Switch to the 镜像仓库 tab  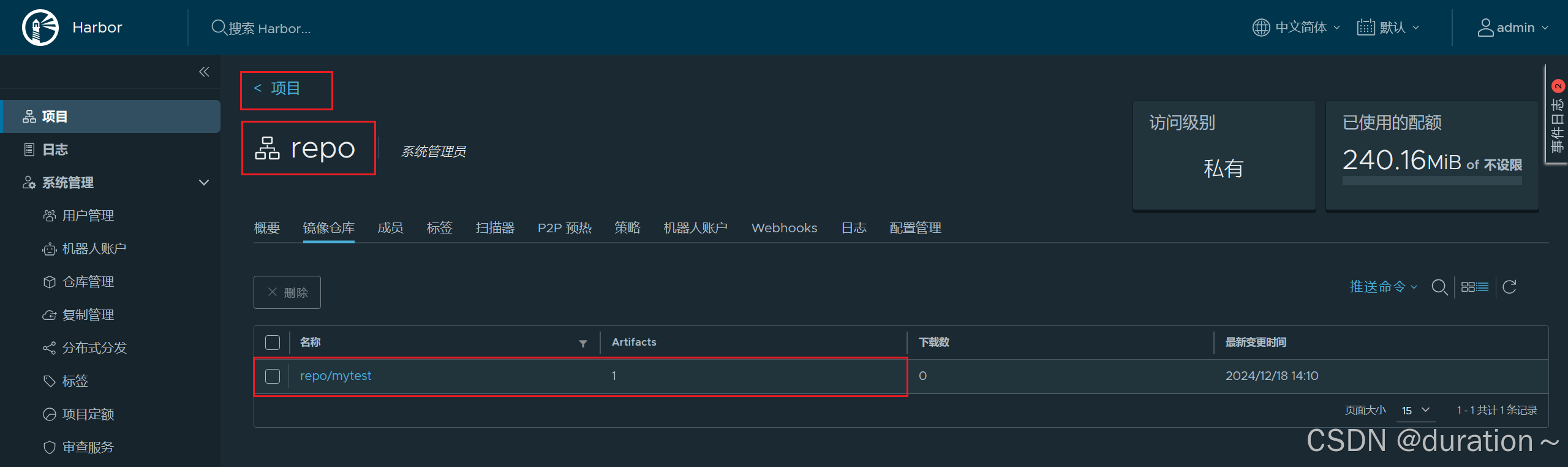pos(329,228)
